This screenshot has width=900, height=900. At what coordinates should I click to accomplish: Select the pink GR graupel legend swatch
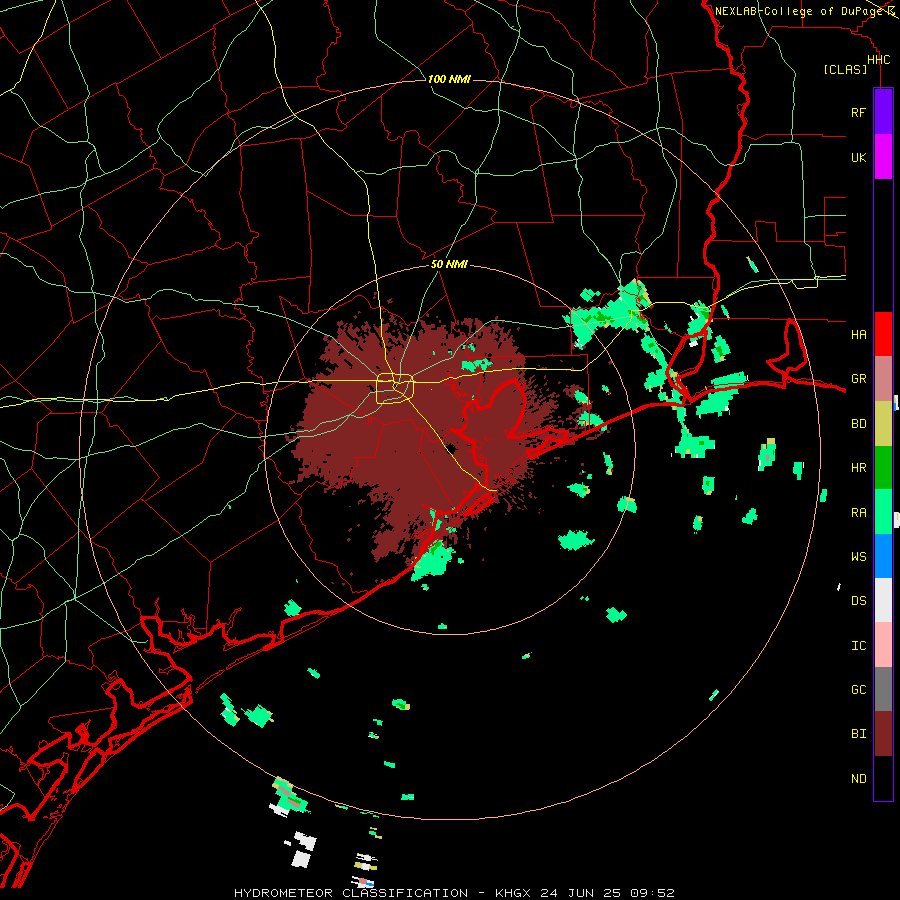pyautogui.click(x=883, y=379)
